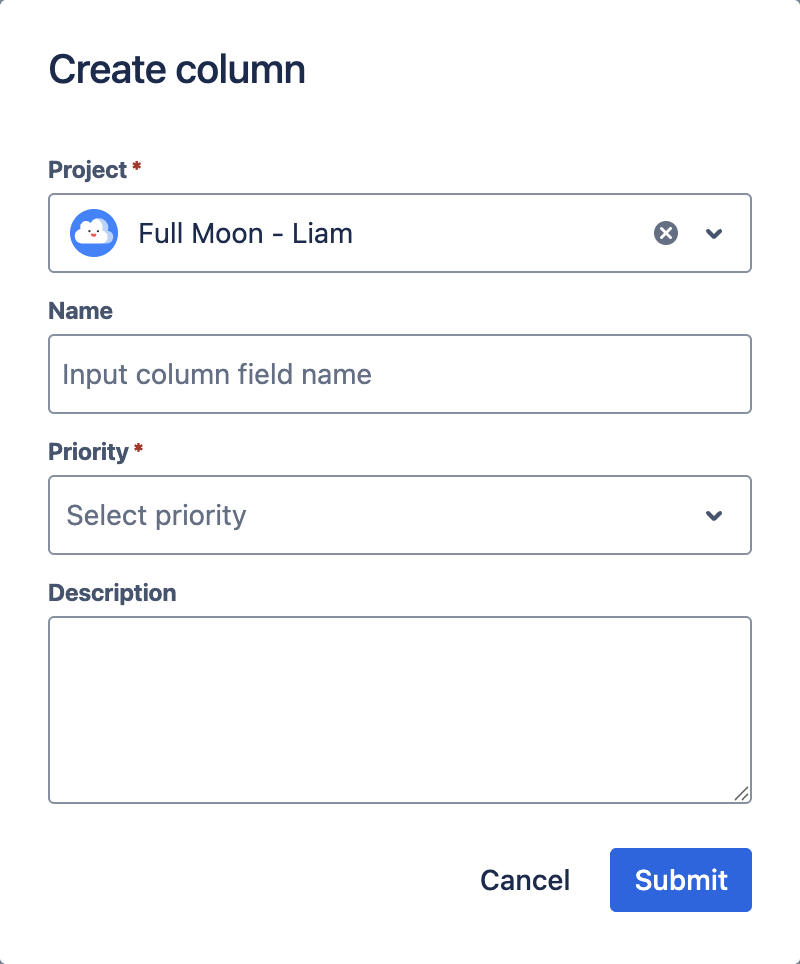
Task: Click the "Select priority" placeholder text
Action: click(x=156, y=515)
